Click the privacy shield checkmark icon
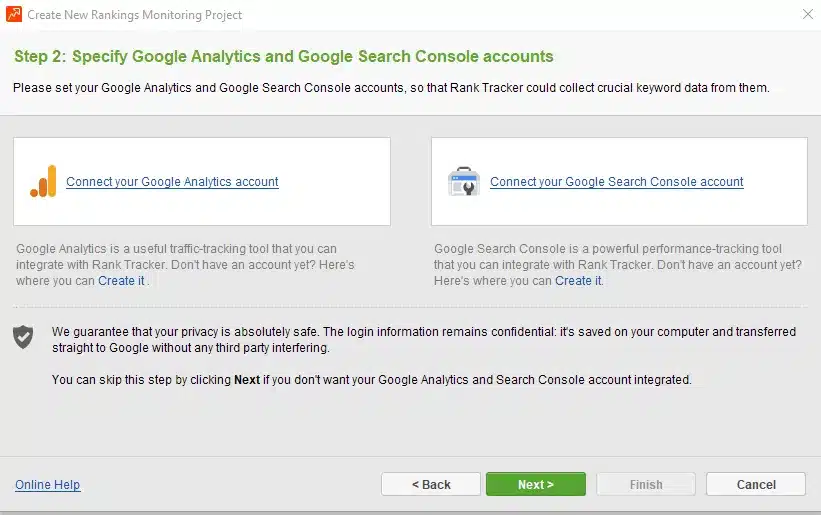This screenshot has width=821, height=515. point(23,337)
